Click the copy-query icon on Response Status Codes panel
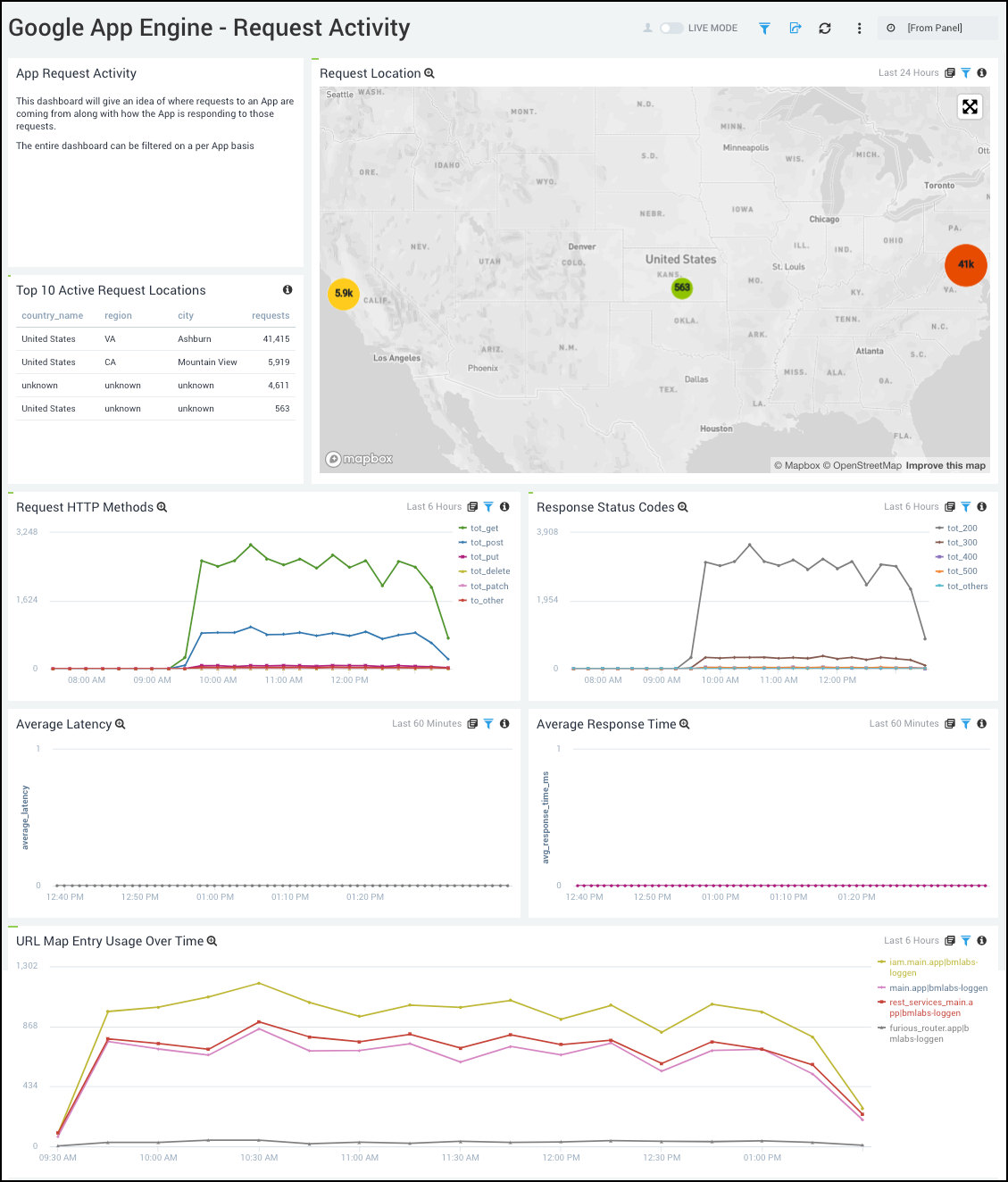The height and width of the screenshot is (1182, 1008). [949, 506]
